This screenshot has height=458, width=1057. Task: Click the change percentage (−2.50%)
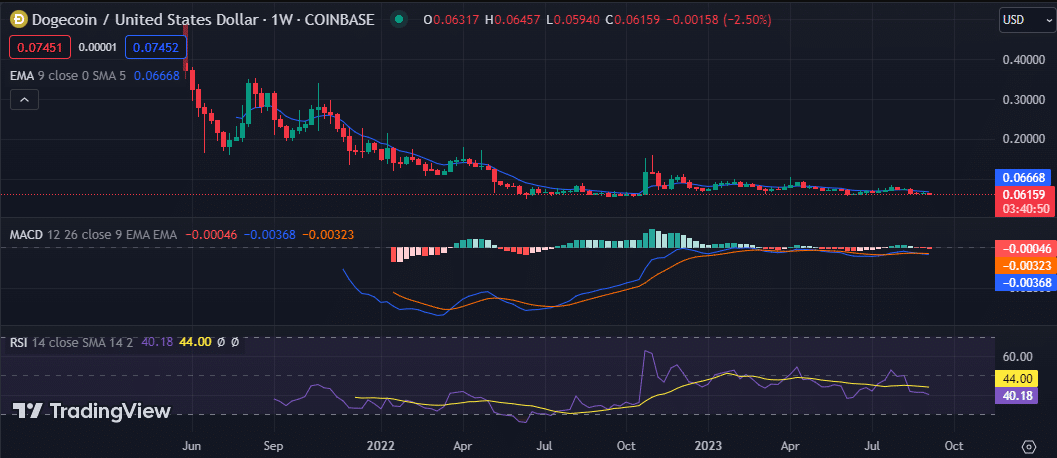coord(747,20)
